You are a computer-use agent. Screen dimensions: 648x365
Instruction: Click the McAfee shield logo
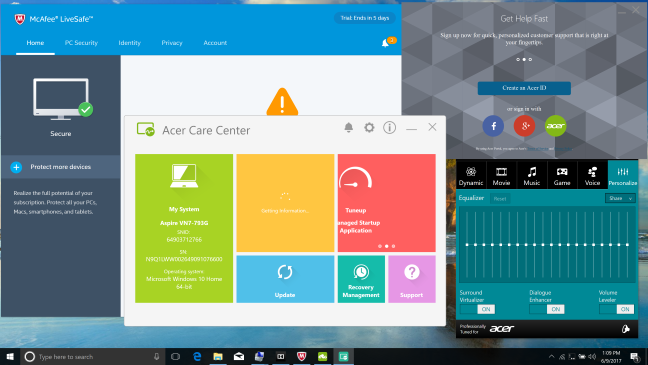point(19,19)
